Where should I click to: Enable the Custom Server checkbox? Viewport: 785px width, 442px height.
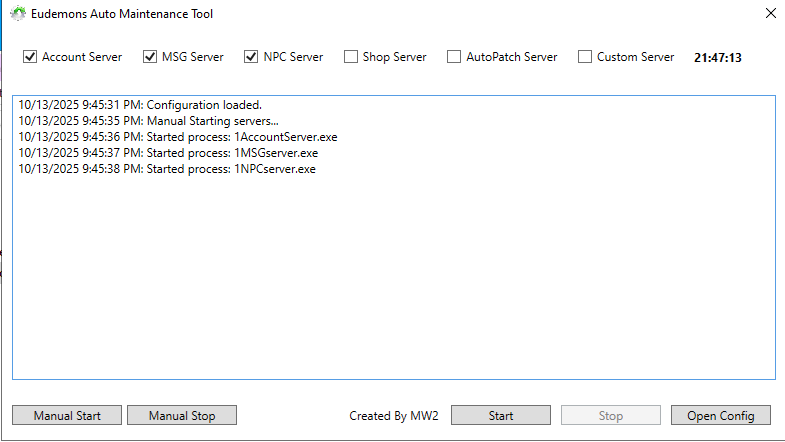point(585,57)
